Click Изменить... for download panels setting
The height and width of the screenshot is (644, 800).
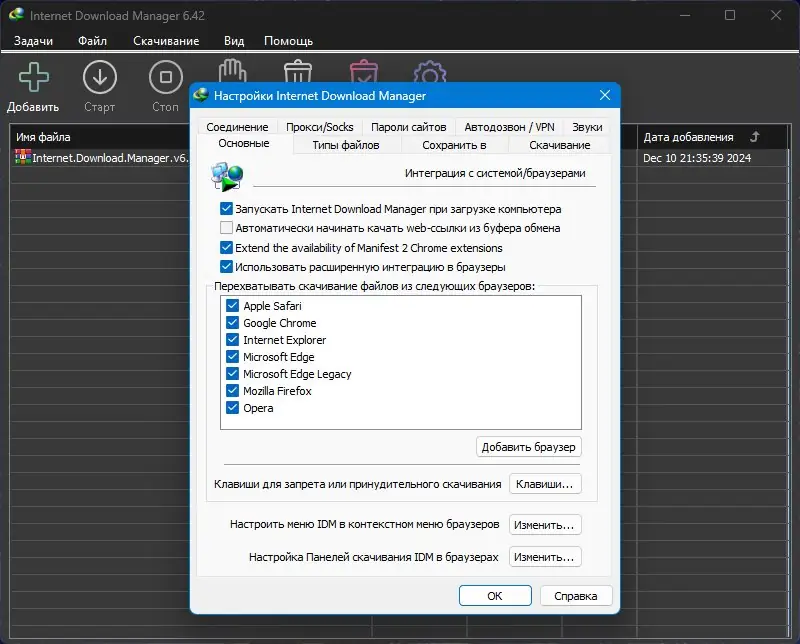pyautogui.click(x=545, y=557)
